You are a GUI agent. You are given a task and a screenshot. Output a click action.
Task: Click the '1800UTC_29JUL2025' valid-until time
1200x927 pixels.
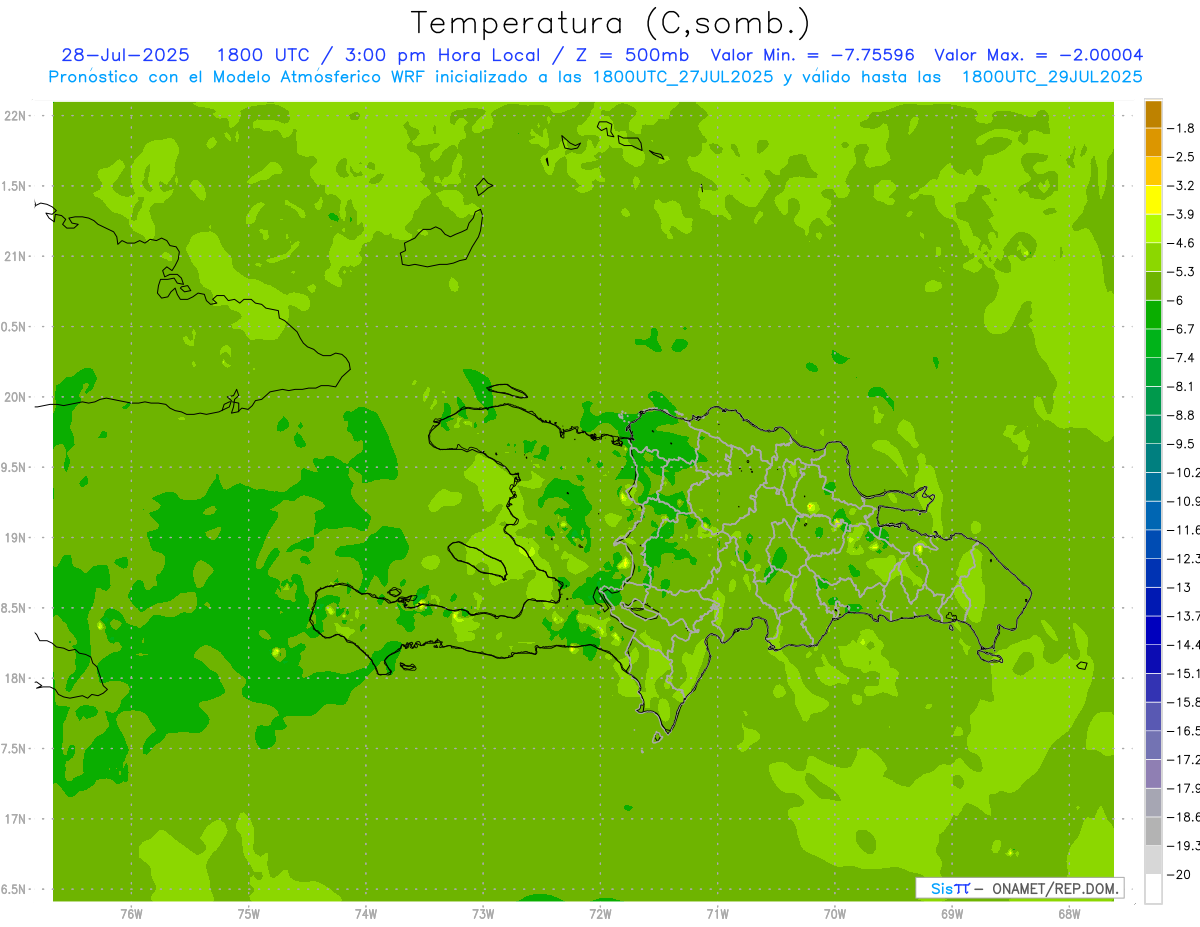pyautogui.click(x=1052, y=77)
